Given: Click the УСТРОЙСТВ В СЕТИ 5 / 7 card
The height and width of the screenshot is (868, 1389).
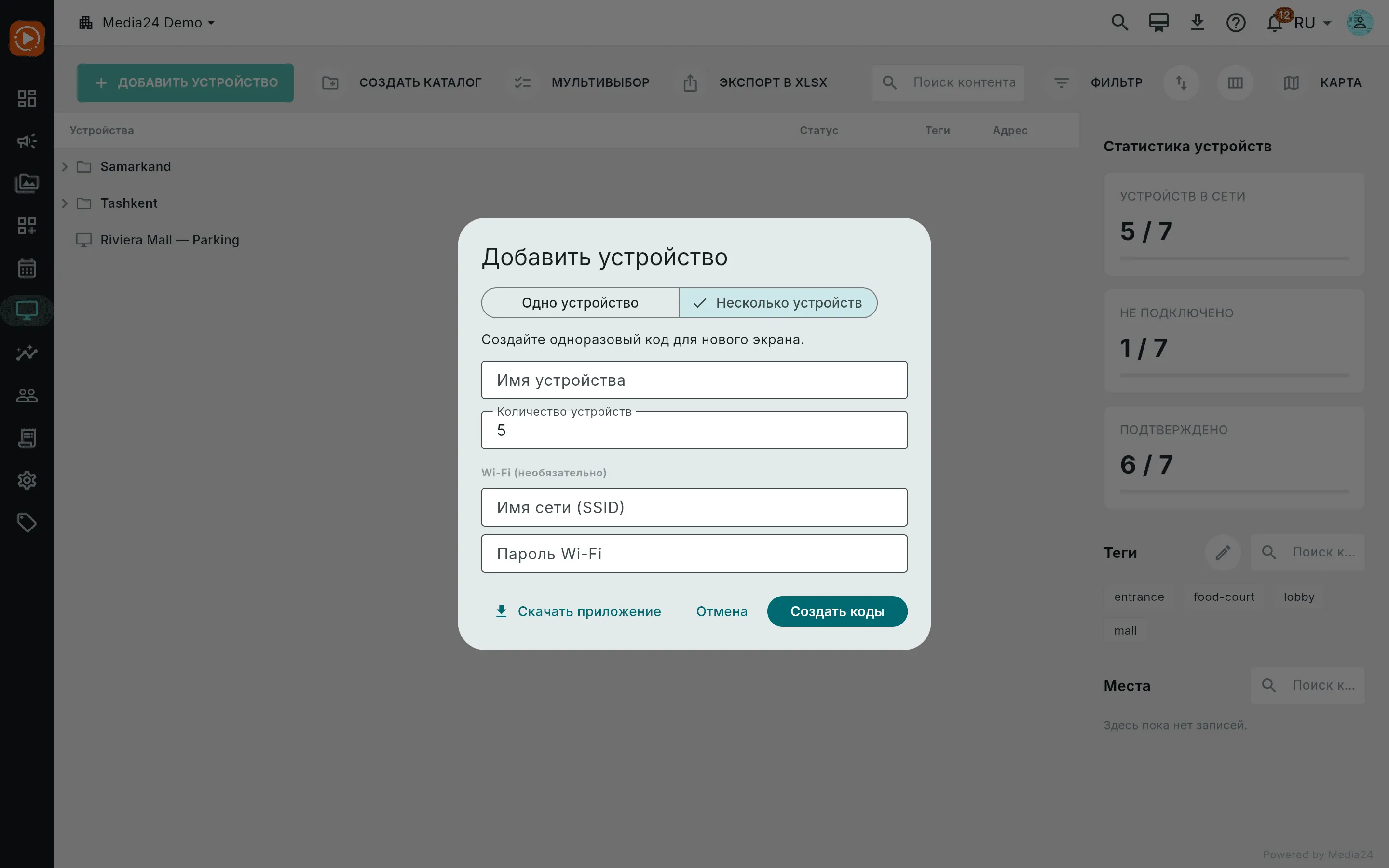Looking at the screenshot, I should pos(1234,224).
